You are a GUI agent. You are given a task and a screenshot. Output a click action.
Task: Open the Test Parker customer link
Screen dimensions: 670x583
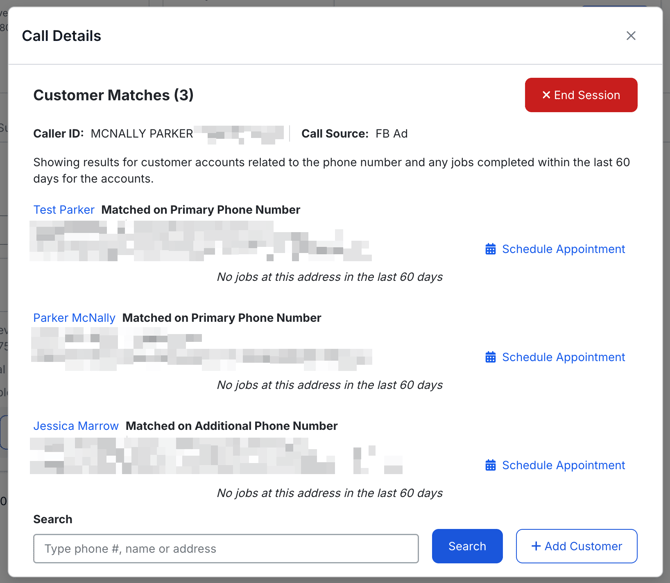[64, 210]
